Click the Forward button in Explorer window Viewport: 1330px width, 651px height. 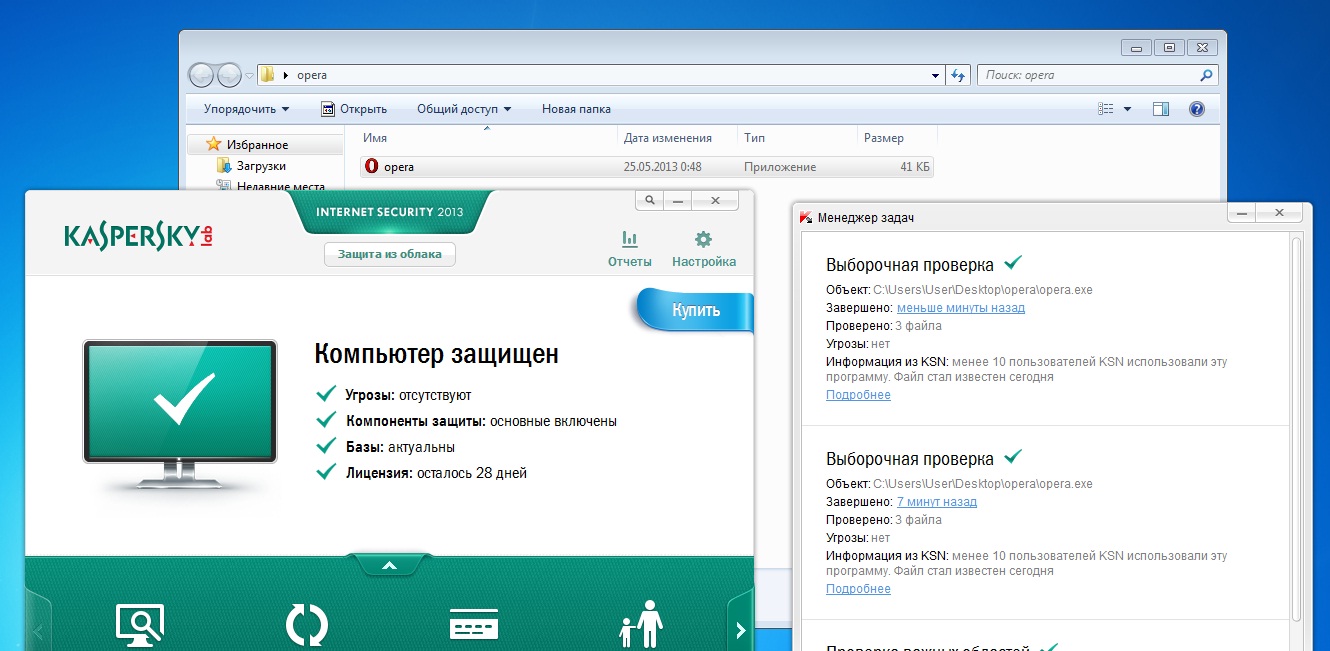[x=229, y=75]
